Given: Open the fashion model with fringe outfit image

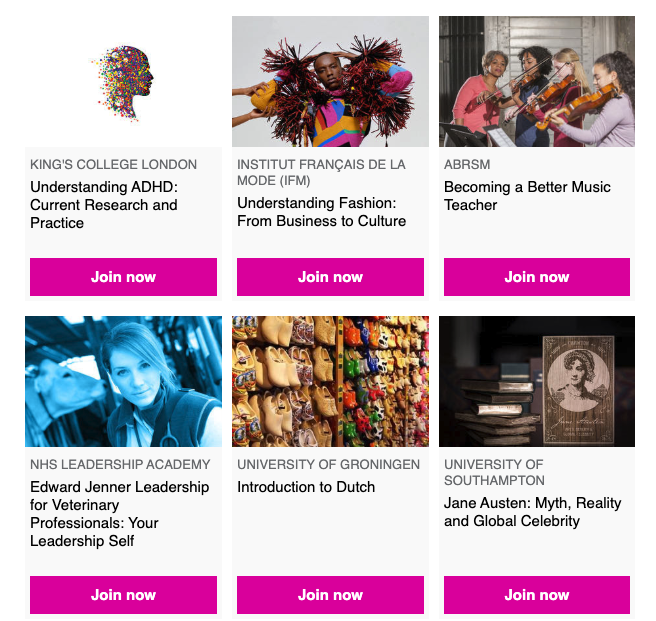Looking at the screenshot, I should [331, 82].
